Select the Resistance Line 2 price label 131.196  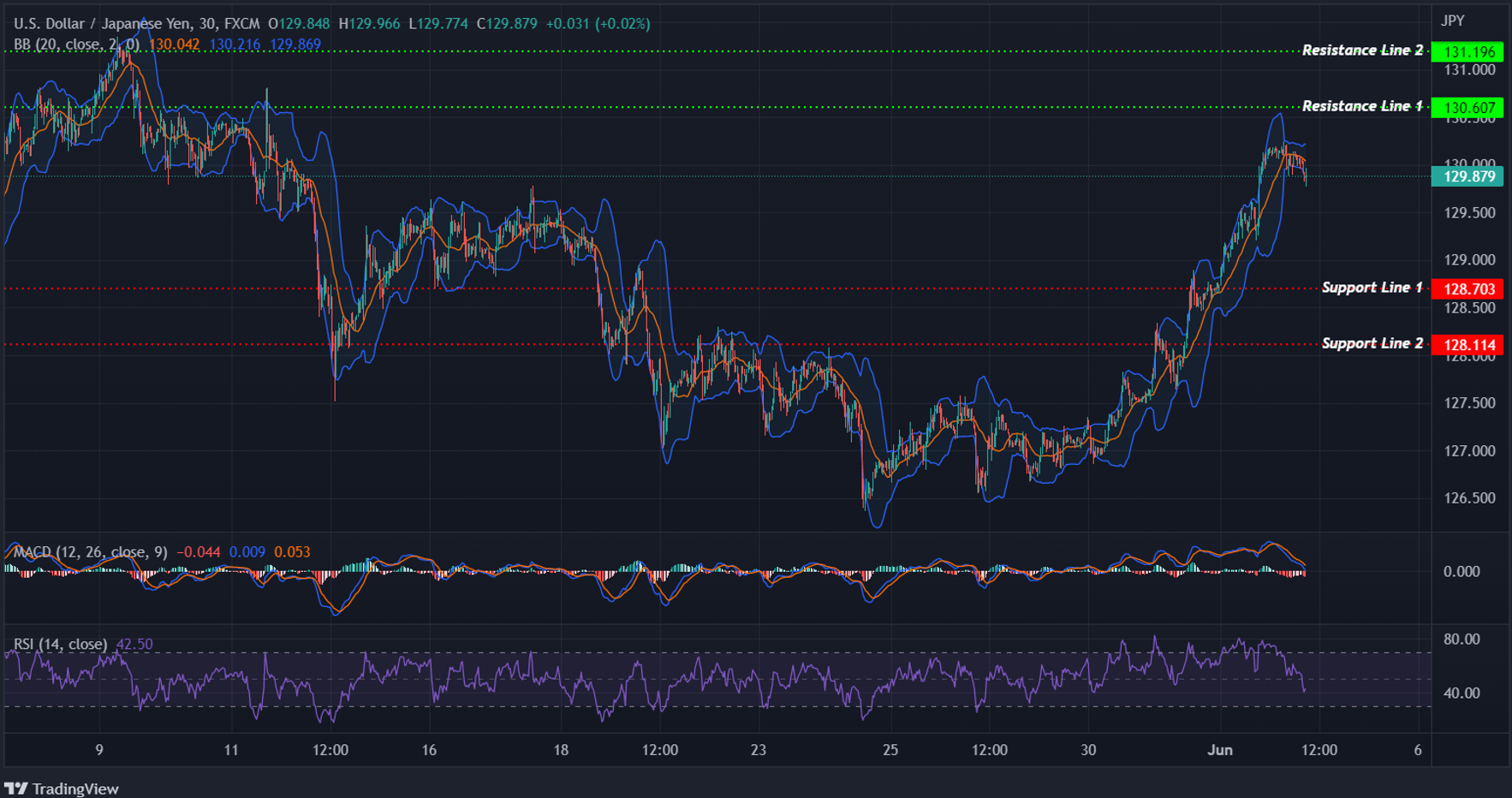pos(1467,51)
